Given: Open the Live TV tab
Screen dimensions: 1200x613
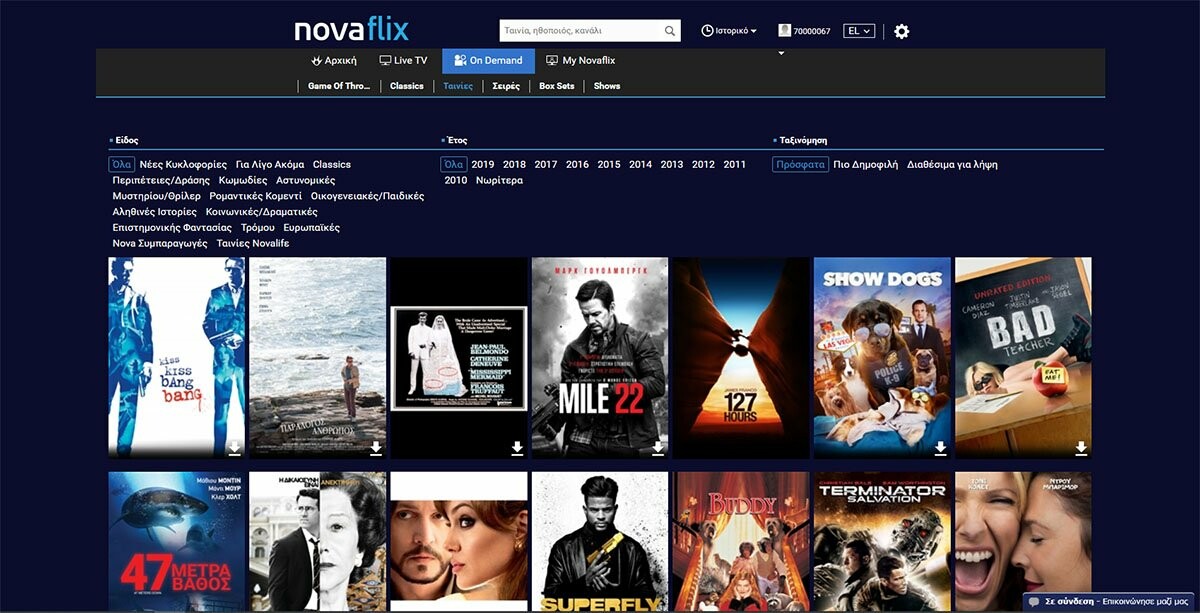Looking at the screenshot, I should pyautogui.click(x=404, y=61).
